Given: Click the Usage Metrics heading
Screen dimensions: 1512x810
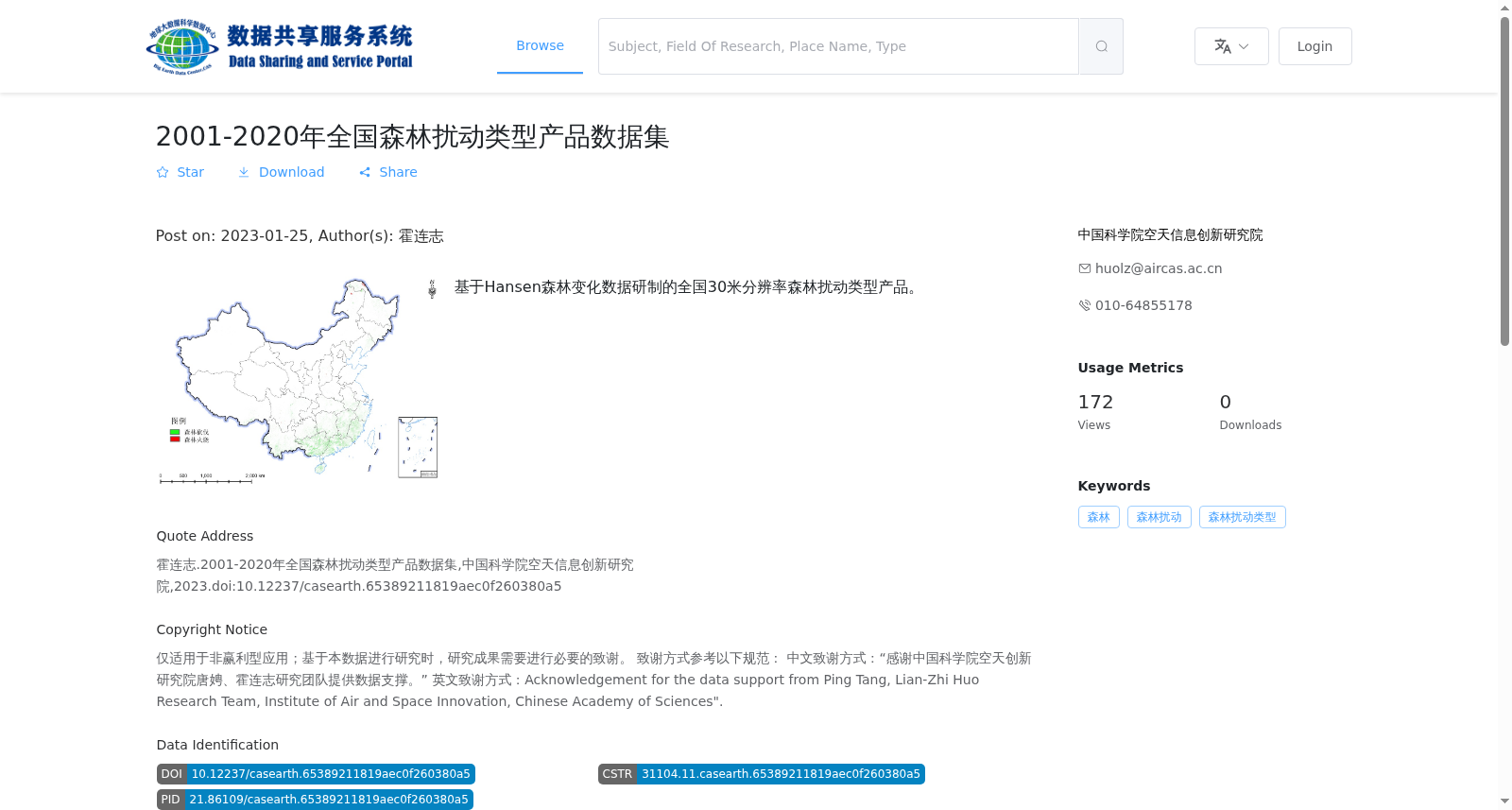Looking at the screenshot, I should coord(1130,368).
